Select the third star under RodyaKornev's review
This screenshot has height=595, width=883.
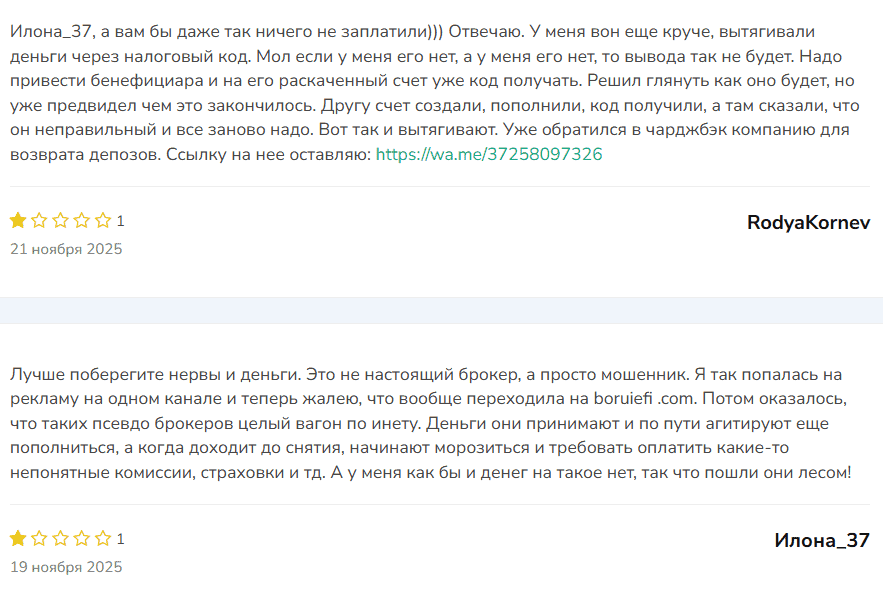point(60,222)
